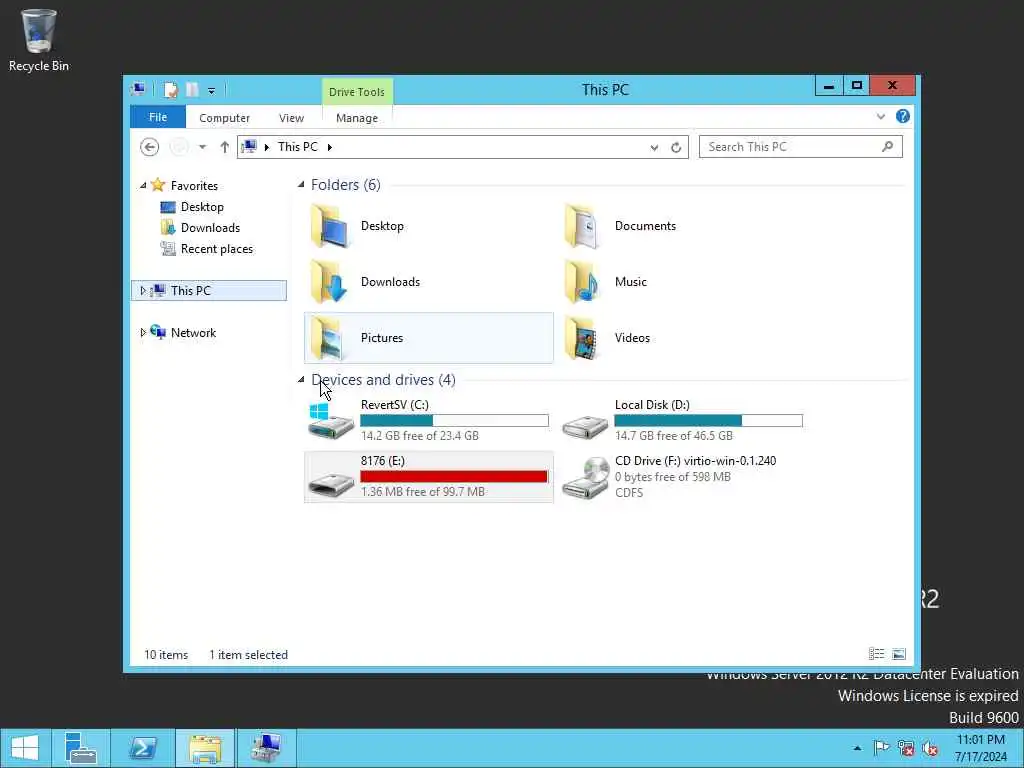Viewport: 1024px width, 768px height.
Task: Click the red 8176 (E:) usage bar
Action: pos(455,477)
